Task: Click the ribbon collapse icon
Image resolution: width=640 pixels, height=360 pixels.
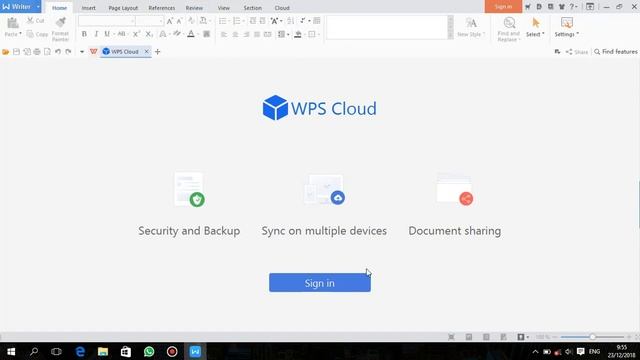Action: click(x=590, y=7)
